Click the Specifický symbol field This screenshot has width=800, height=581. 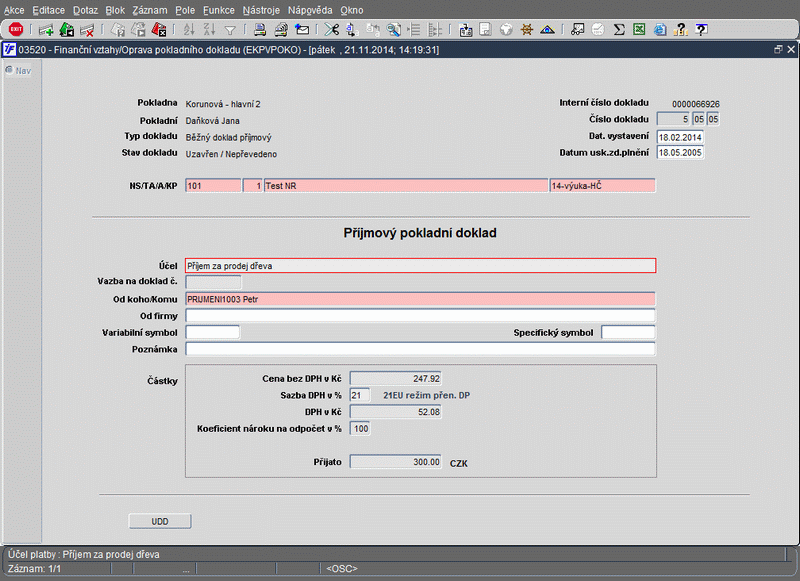[628, 332]
